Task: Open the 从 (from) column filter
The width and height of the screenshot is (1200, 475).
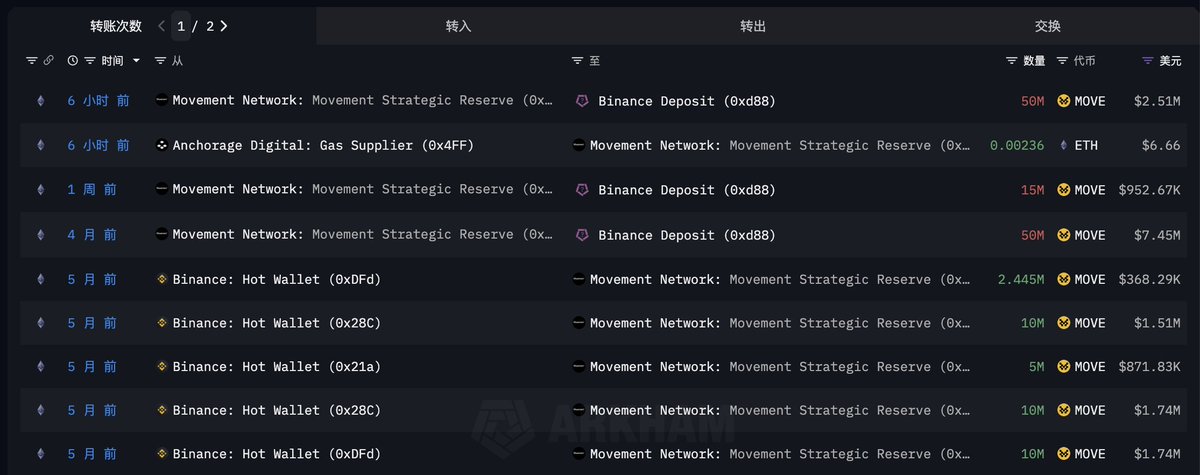Action: point(161,61)
